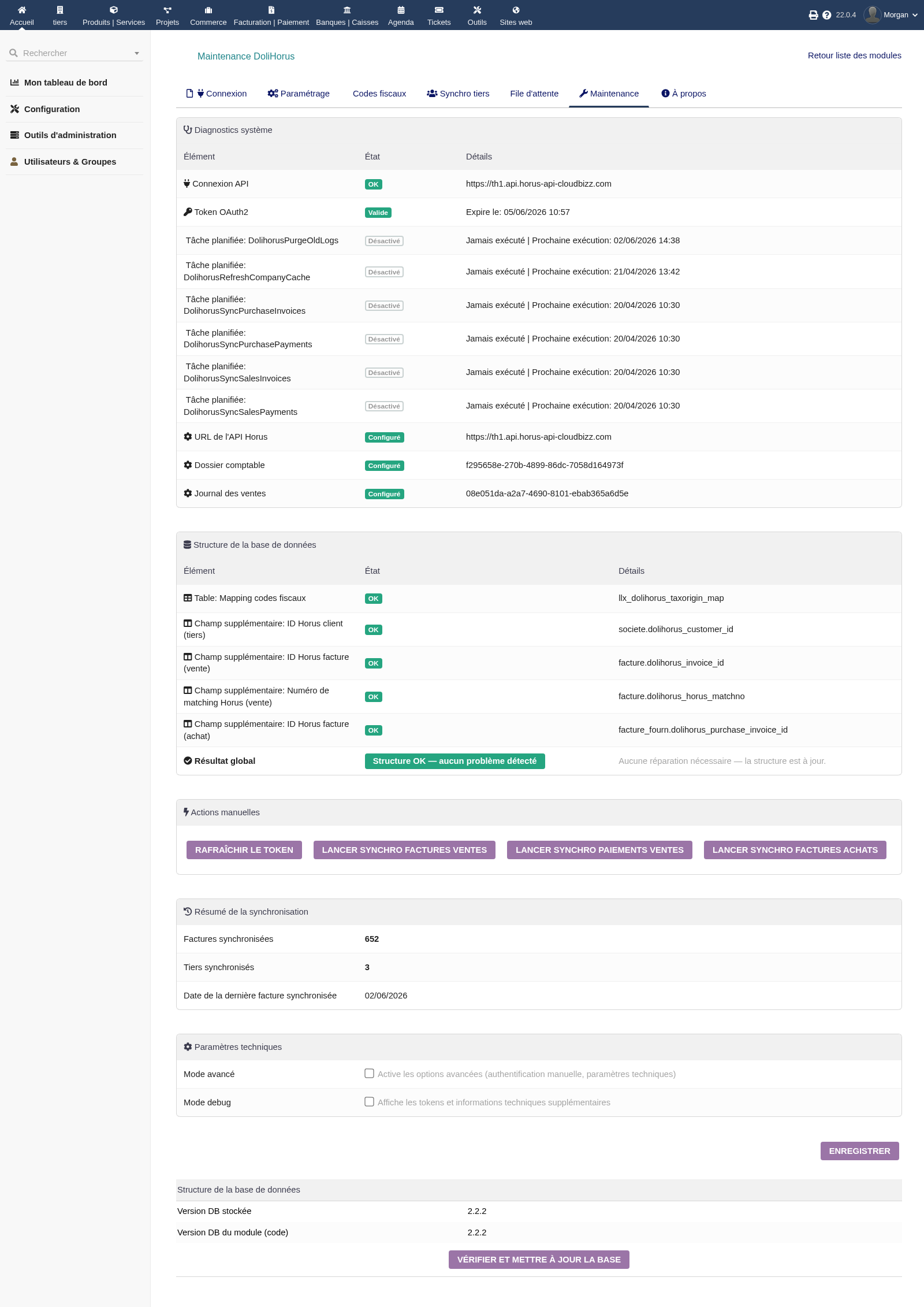Click the lightning icon in Actions manuelles

186,812
